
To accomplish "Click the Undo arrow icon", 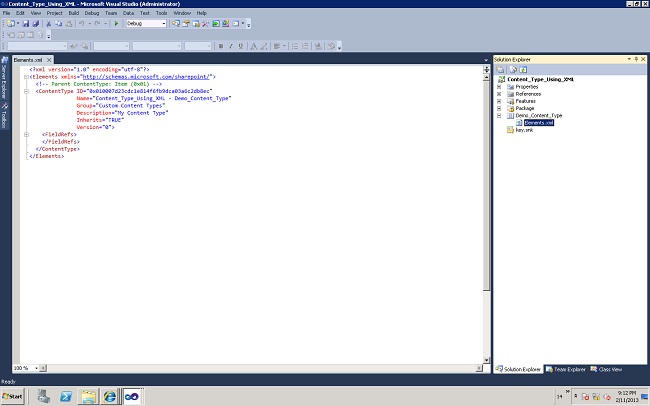I will (81, 24).
